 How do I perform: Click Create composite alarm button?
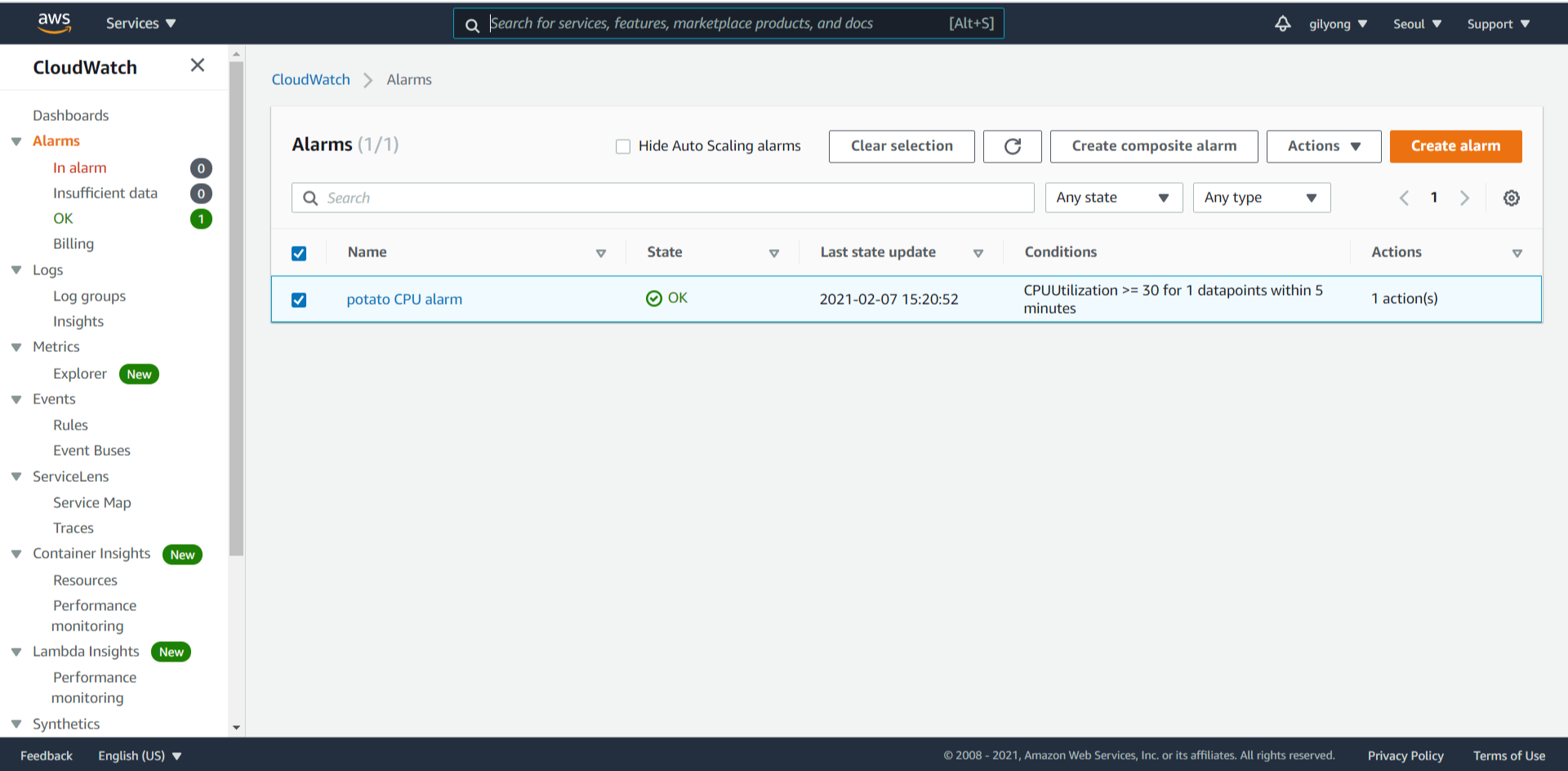click(x=1154, y=146)
